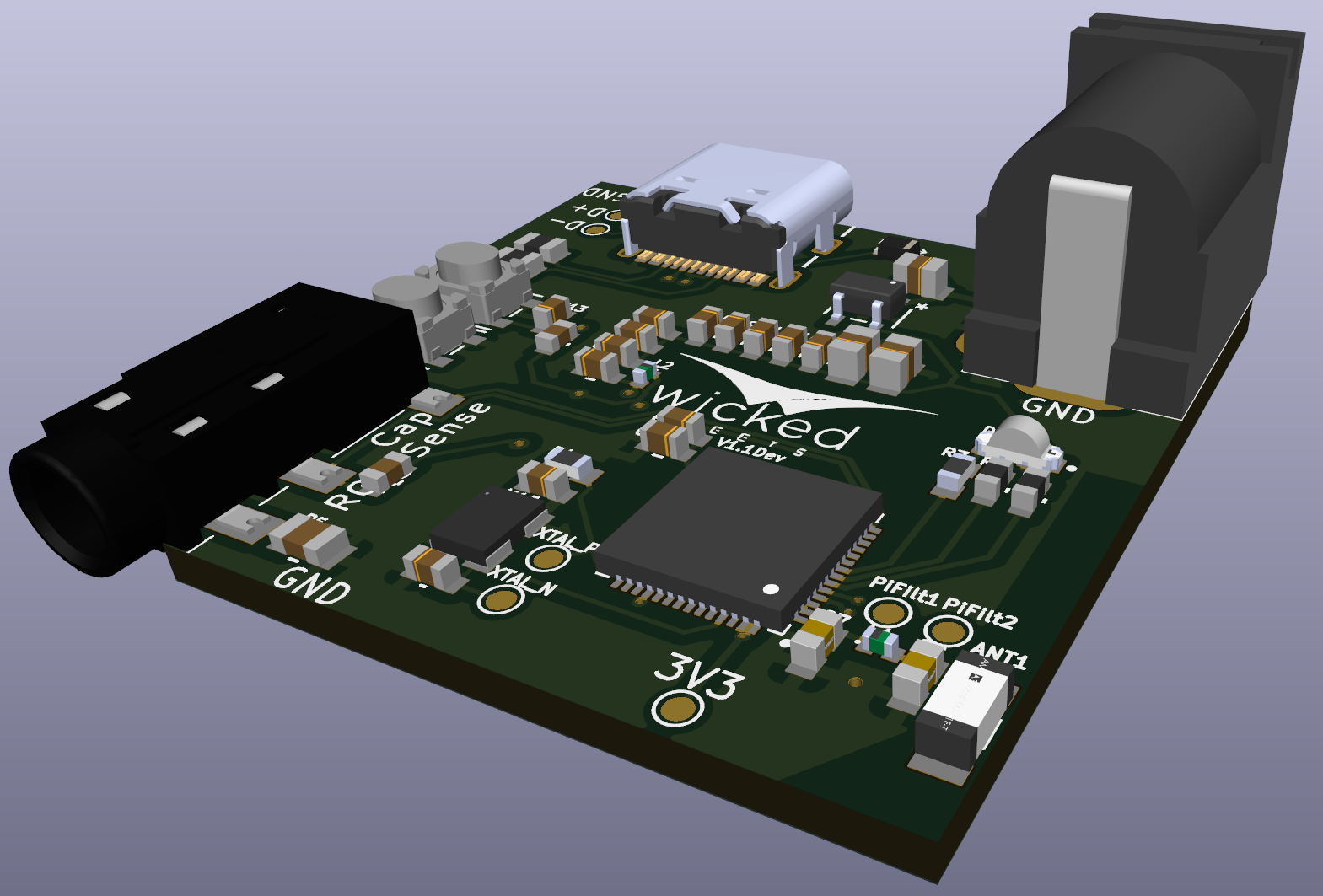Click the D- gold test pad

point(597,230)
